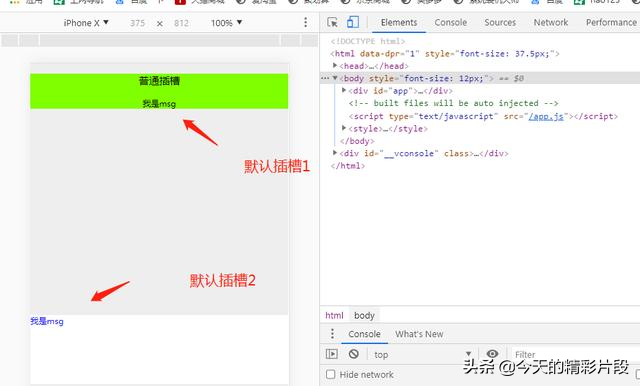The width and height of the screenshot is (640, 386).
Task: Expand the div id app node
Action: (344, 90)
